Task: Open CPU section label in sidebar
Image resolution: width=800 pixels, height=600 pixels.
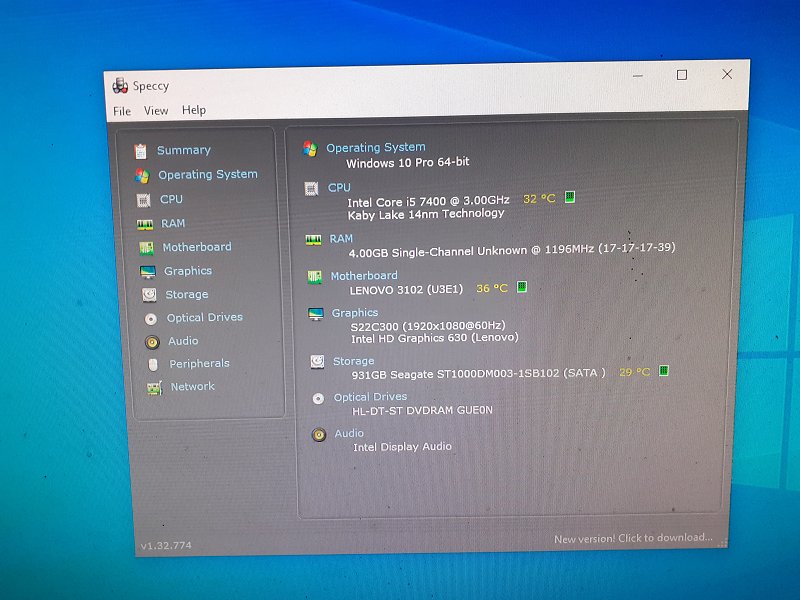Action: tap(171, 199)
